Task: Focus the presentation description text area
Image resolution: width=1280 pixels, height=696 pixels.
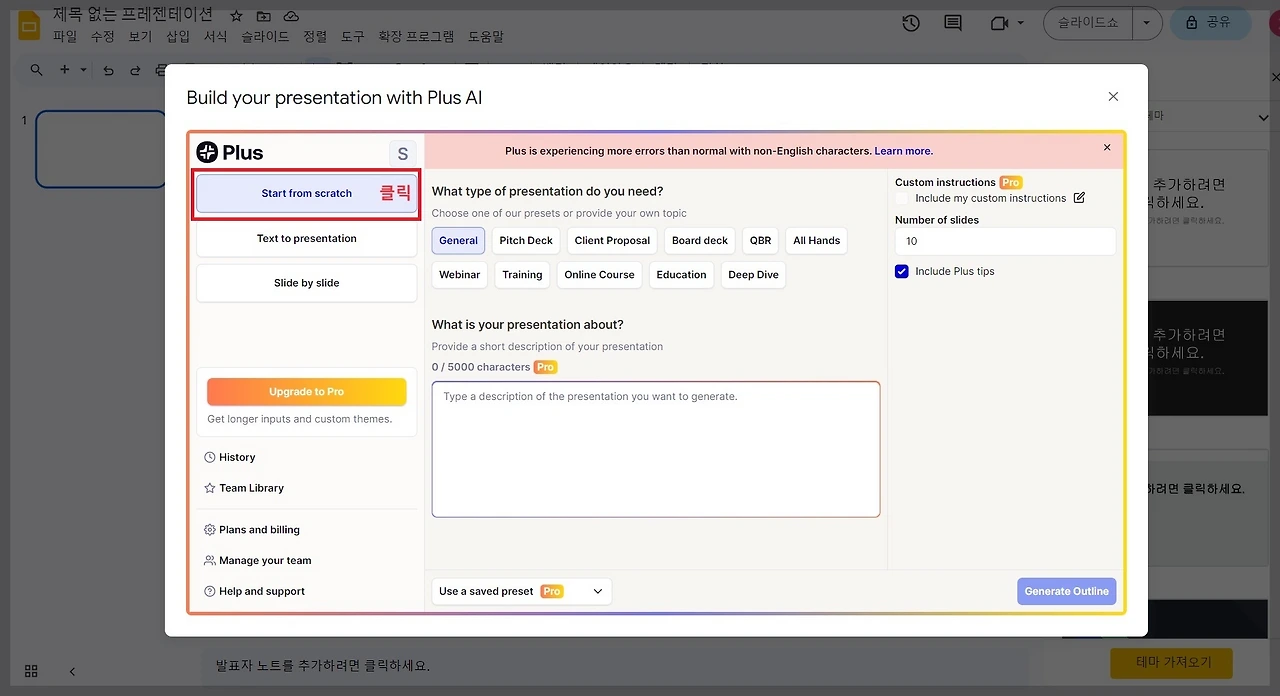Action: (x=656, y=449)
